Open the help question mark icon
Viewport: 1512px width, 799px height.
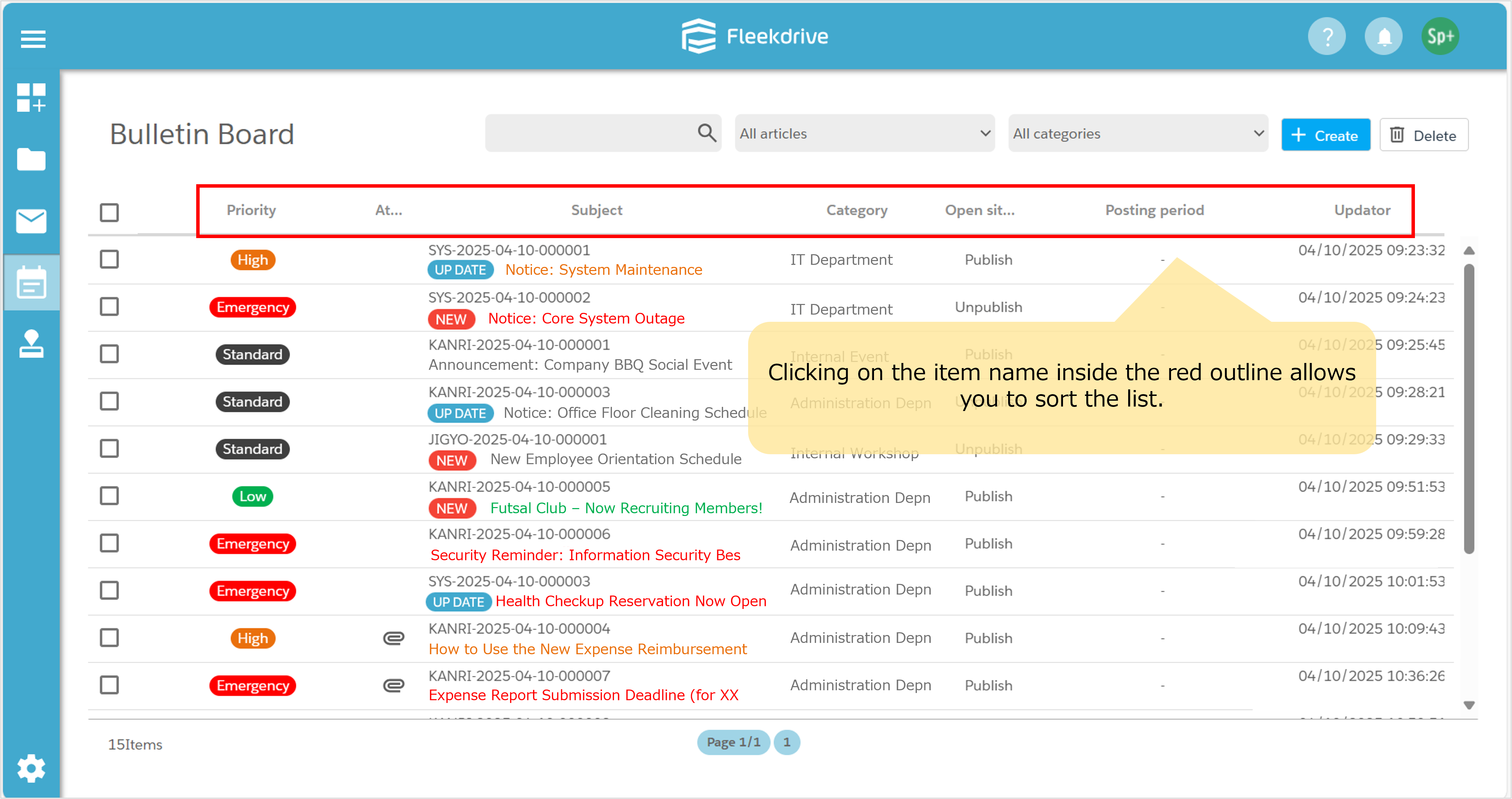(1326, 36)
